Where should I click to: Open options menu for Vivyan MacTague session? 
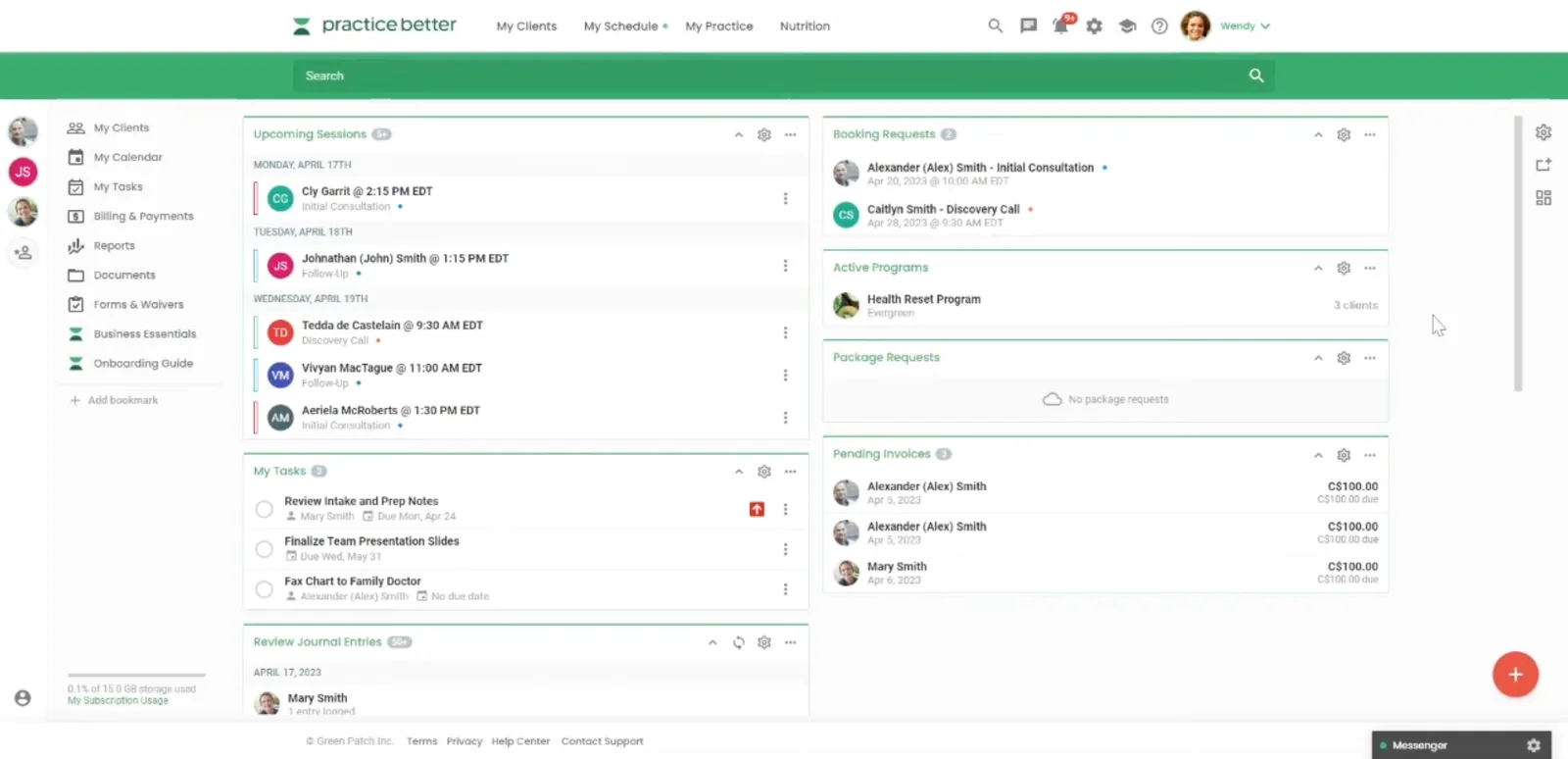(785, 376)
